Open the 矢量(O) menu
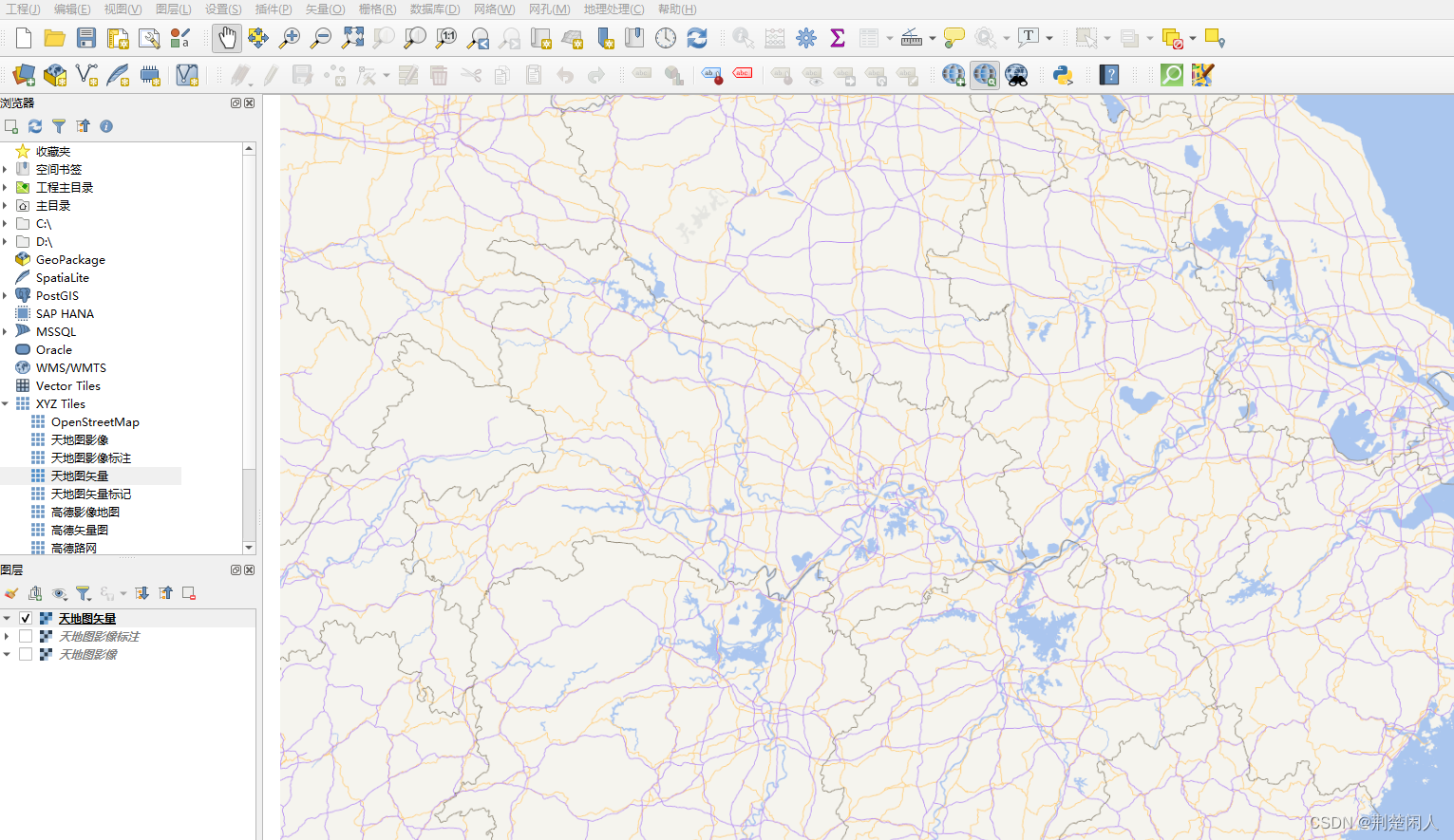This screenshot has width=1454, height=840. click(x=325, y=9)
